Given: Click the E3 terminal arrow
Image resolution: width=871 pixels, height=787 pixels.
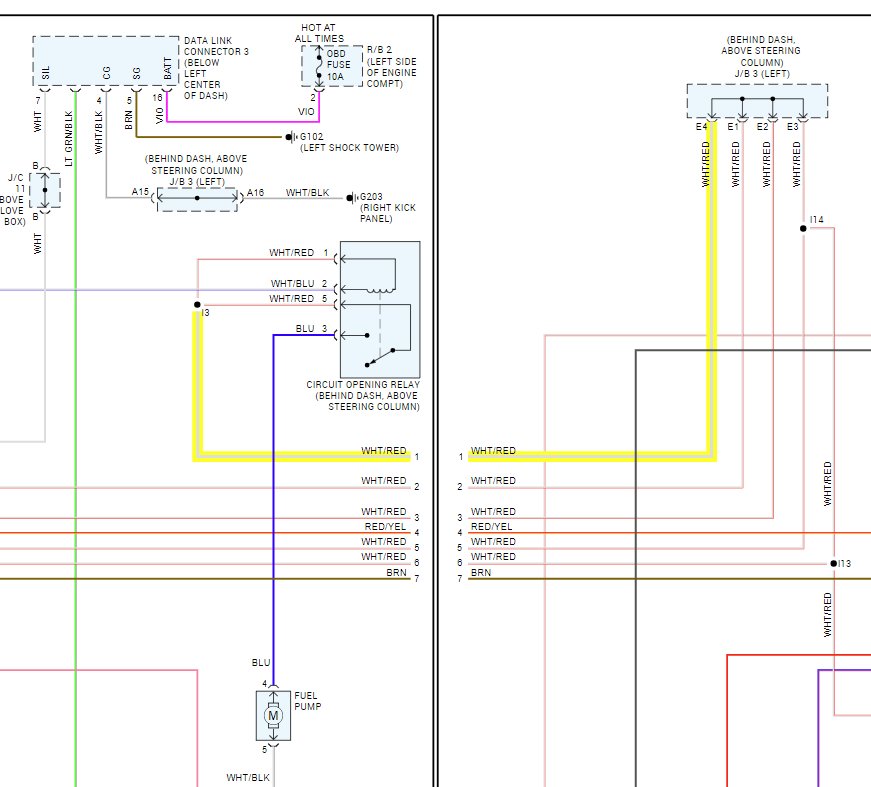Looking at the screenshot, I should point(803,116).
